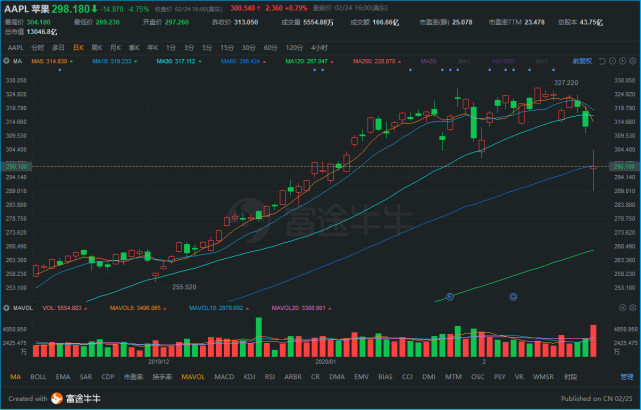Screen dimensions: 641x410
Task: Click the right circled event marker on chart
Action: pos(513,297)
